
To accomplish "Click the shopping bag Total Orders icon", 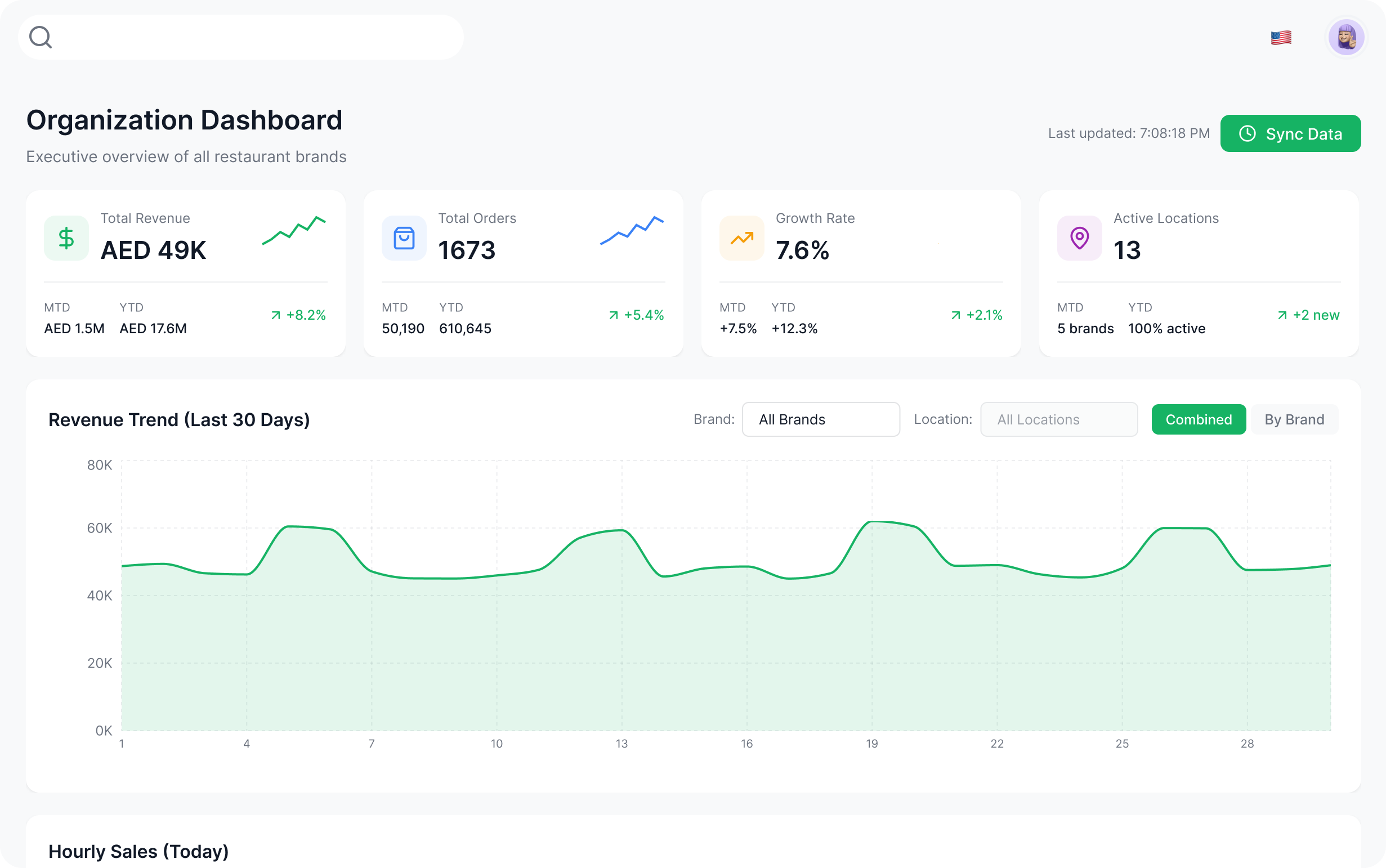I will tap(404, 238).
